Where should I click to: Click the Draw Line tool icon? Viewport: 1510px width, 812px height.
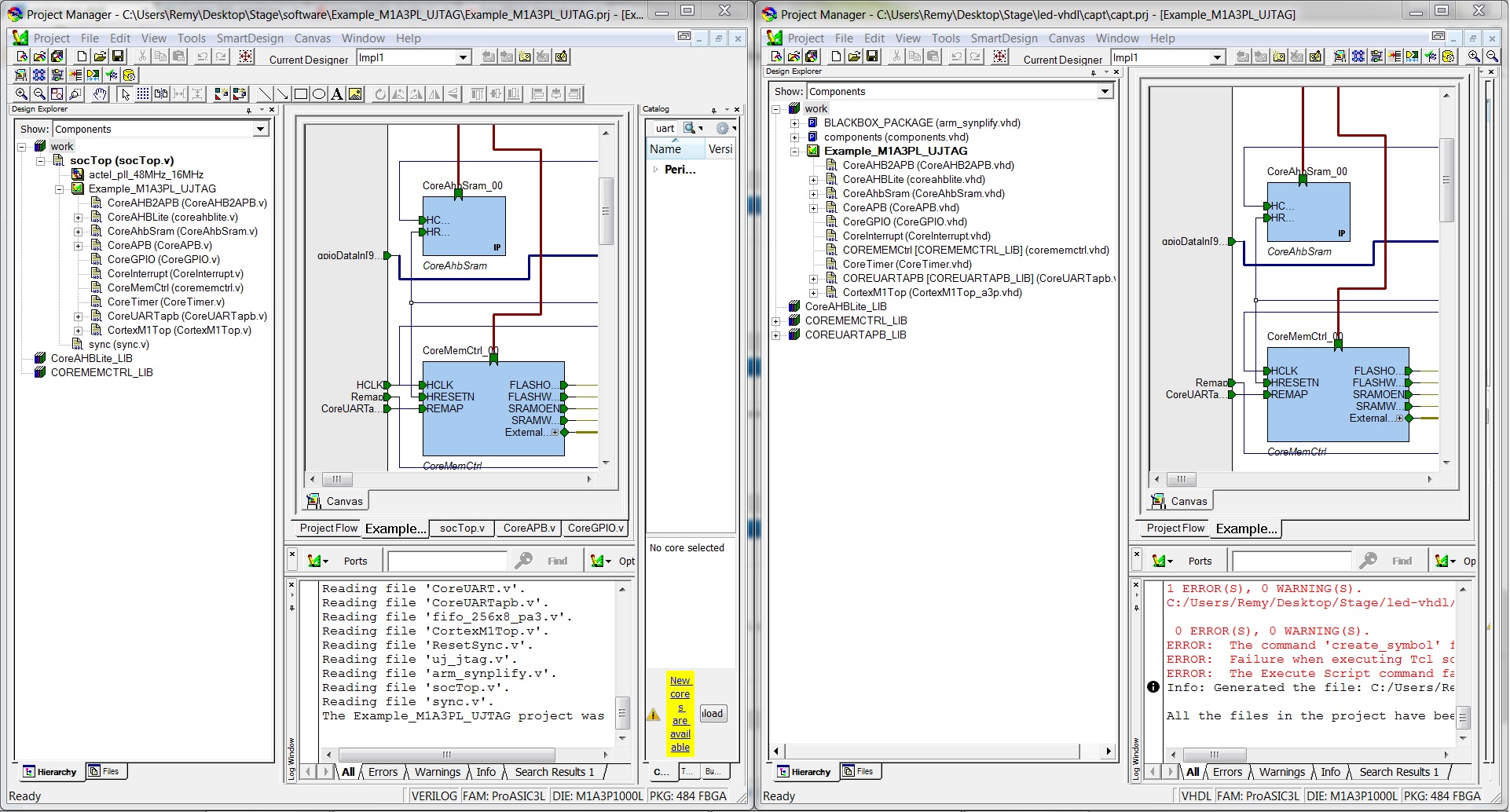coord(265,94)
